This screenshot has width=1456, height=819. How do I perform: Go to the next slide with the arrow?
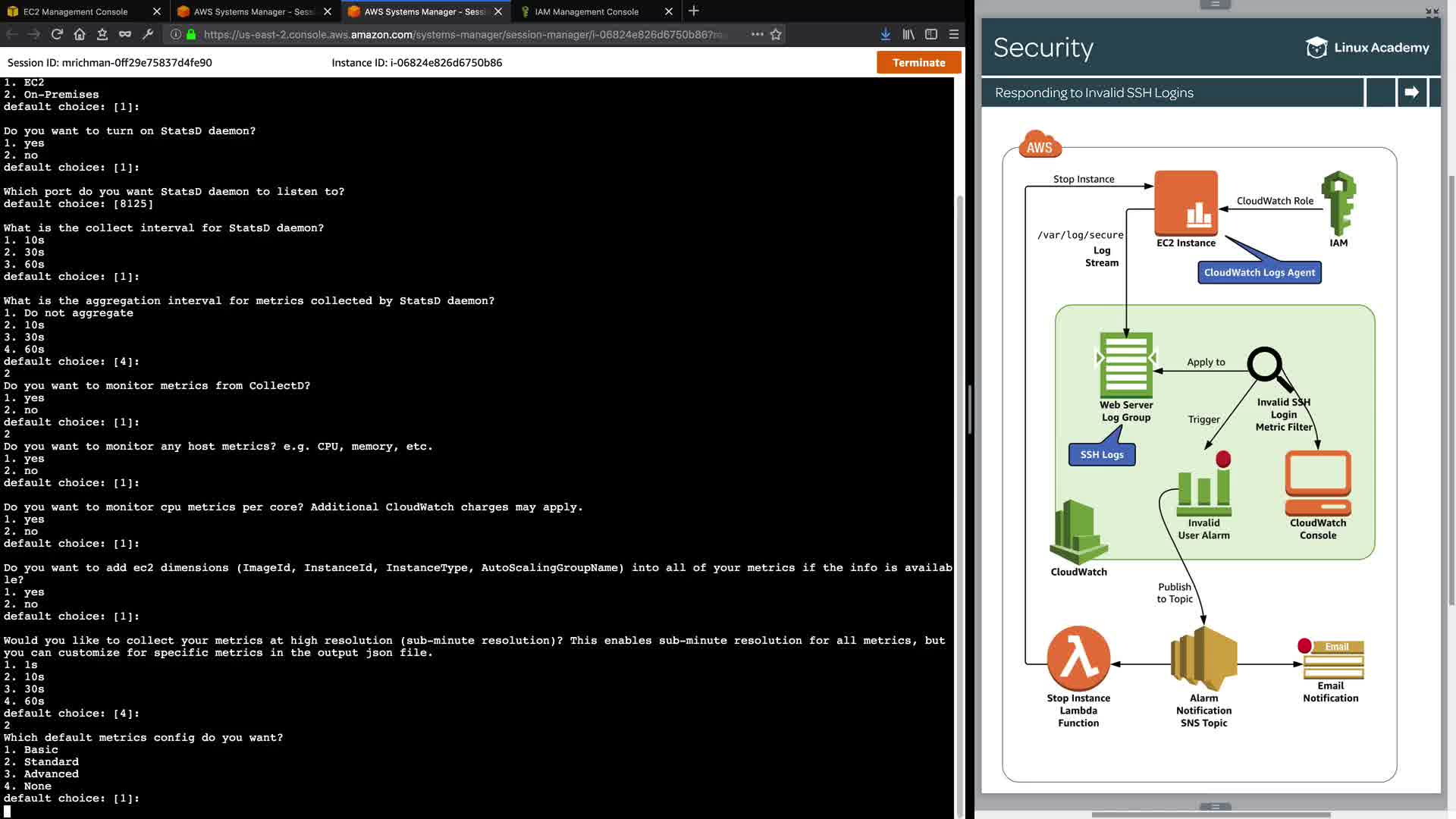pyautogui.click(x=1411, y=93)
